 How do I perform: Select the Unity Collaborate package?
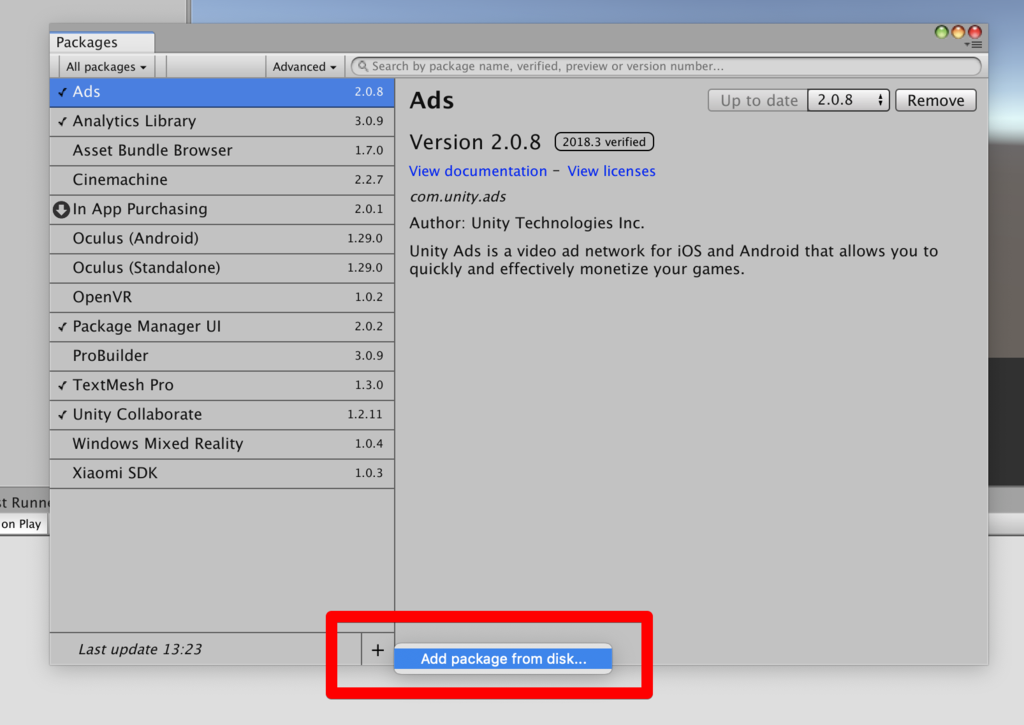click(x=222, y=415)
